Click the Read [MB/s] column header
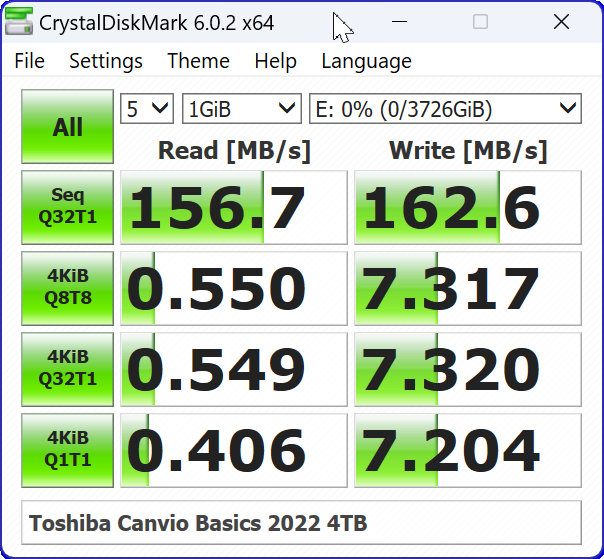This screenshot has width=604, height=559. click(234, 150)
